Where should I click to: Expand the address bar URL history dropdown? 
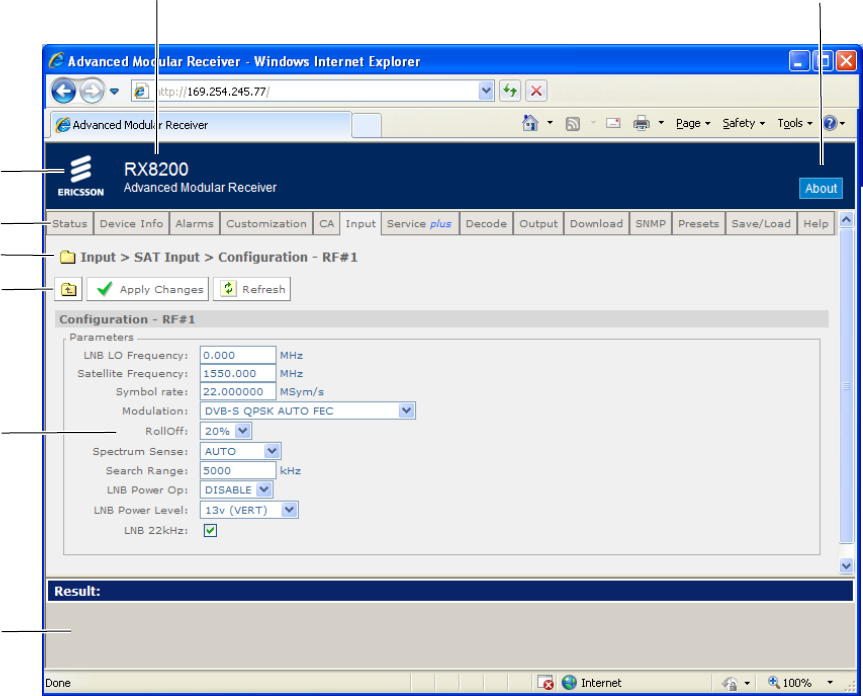(x=486, y=91)
